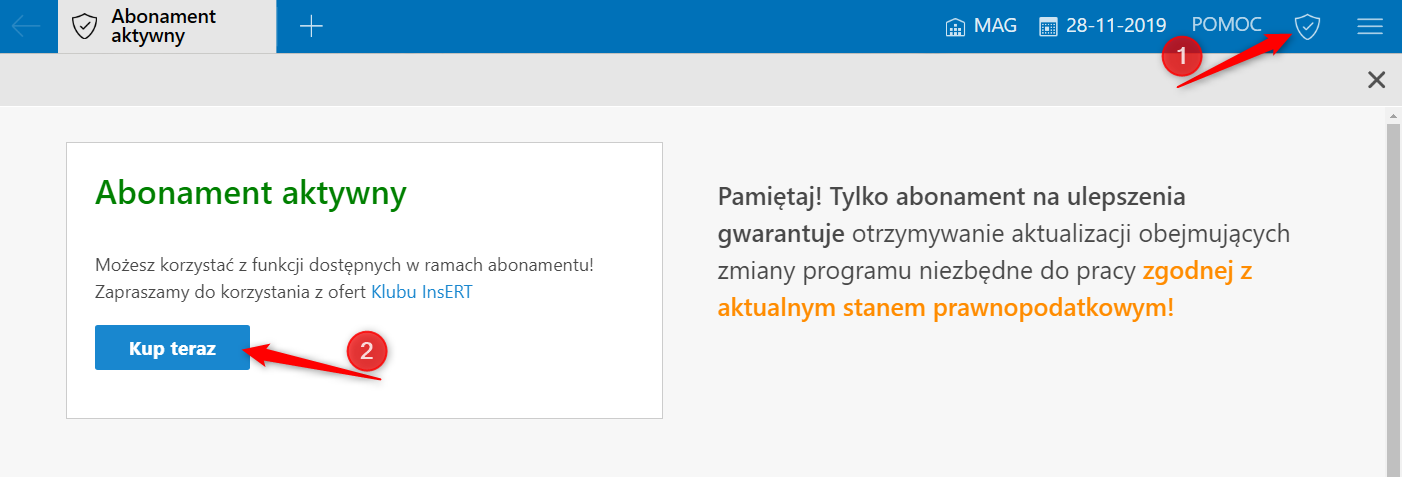Open subscription status via top-right shield icon
1402x477 pixels.
click(1307, 27)
